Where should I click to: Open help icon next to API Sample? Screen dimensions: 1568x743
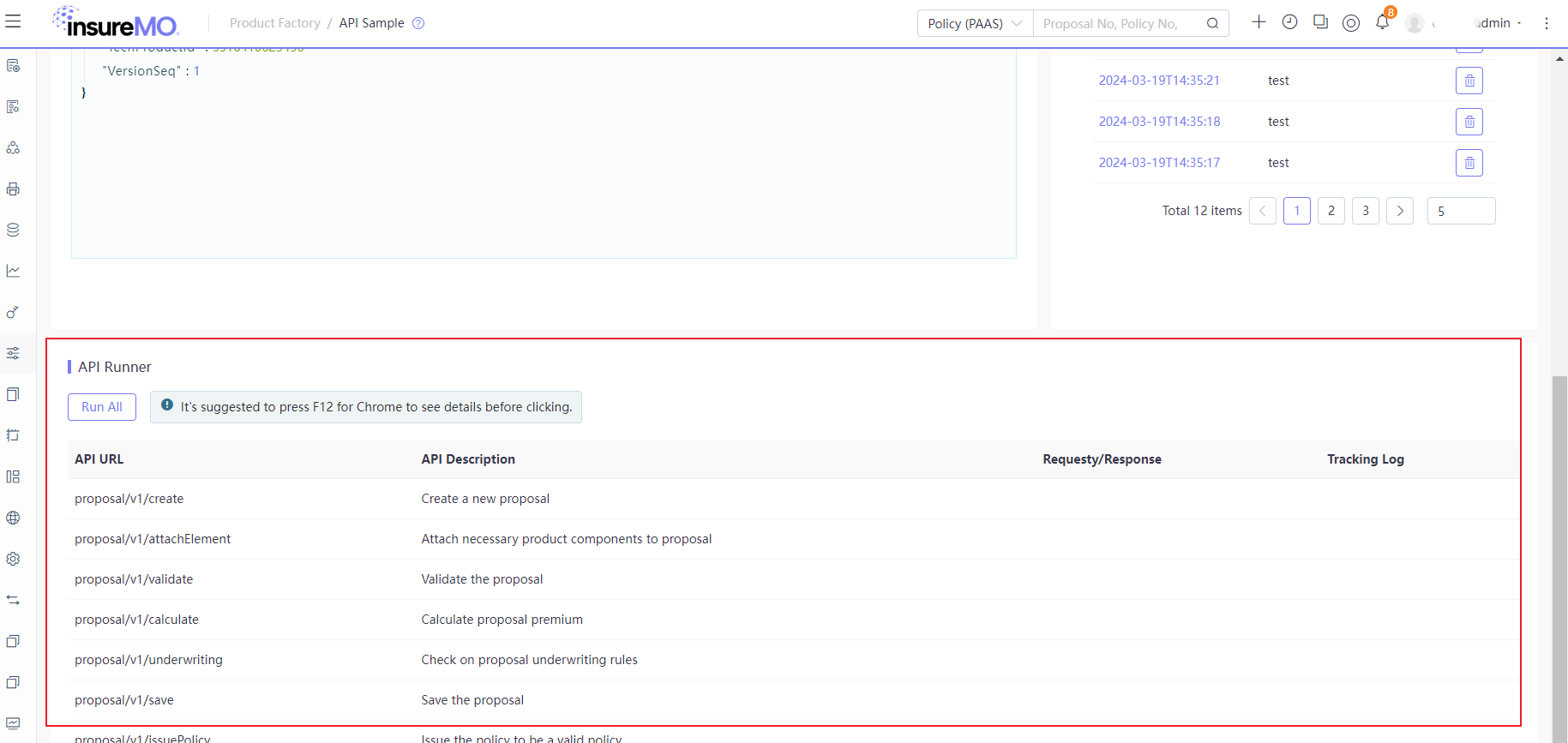418,23
